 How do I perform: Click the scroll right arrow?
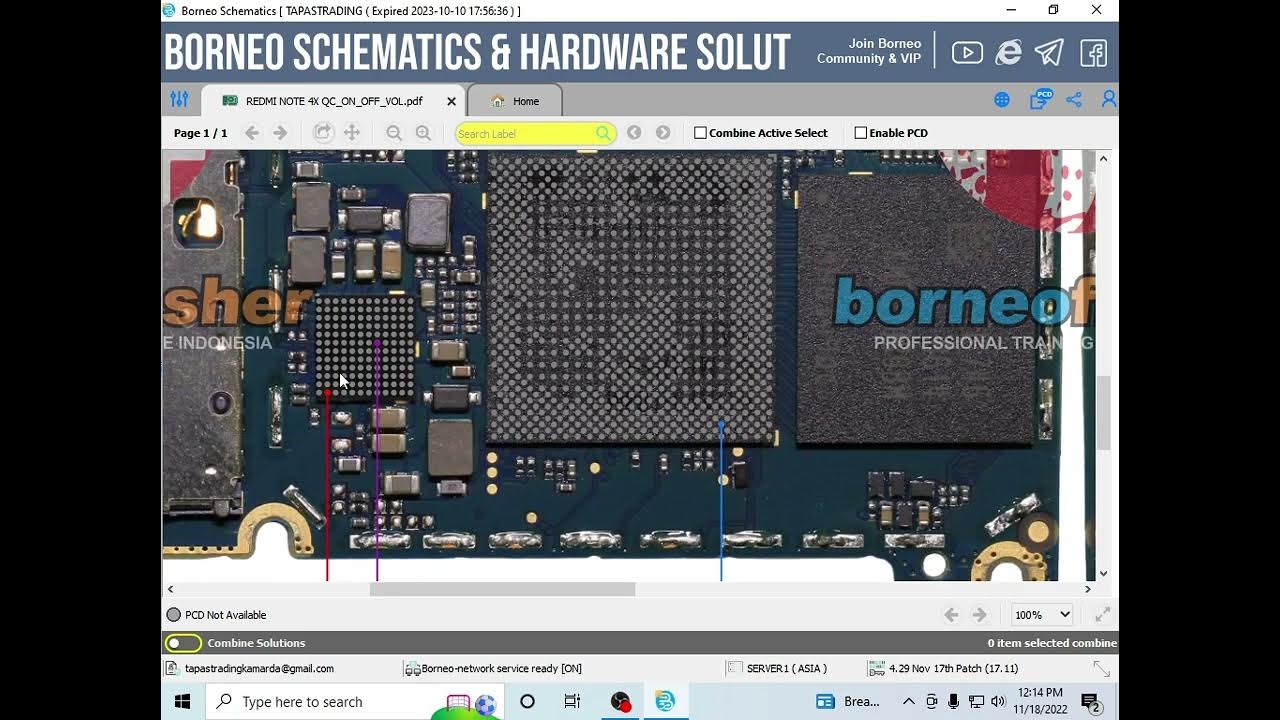tap(1087, 589)
